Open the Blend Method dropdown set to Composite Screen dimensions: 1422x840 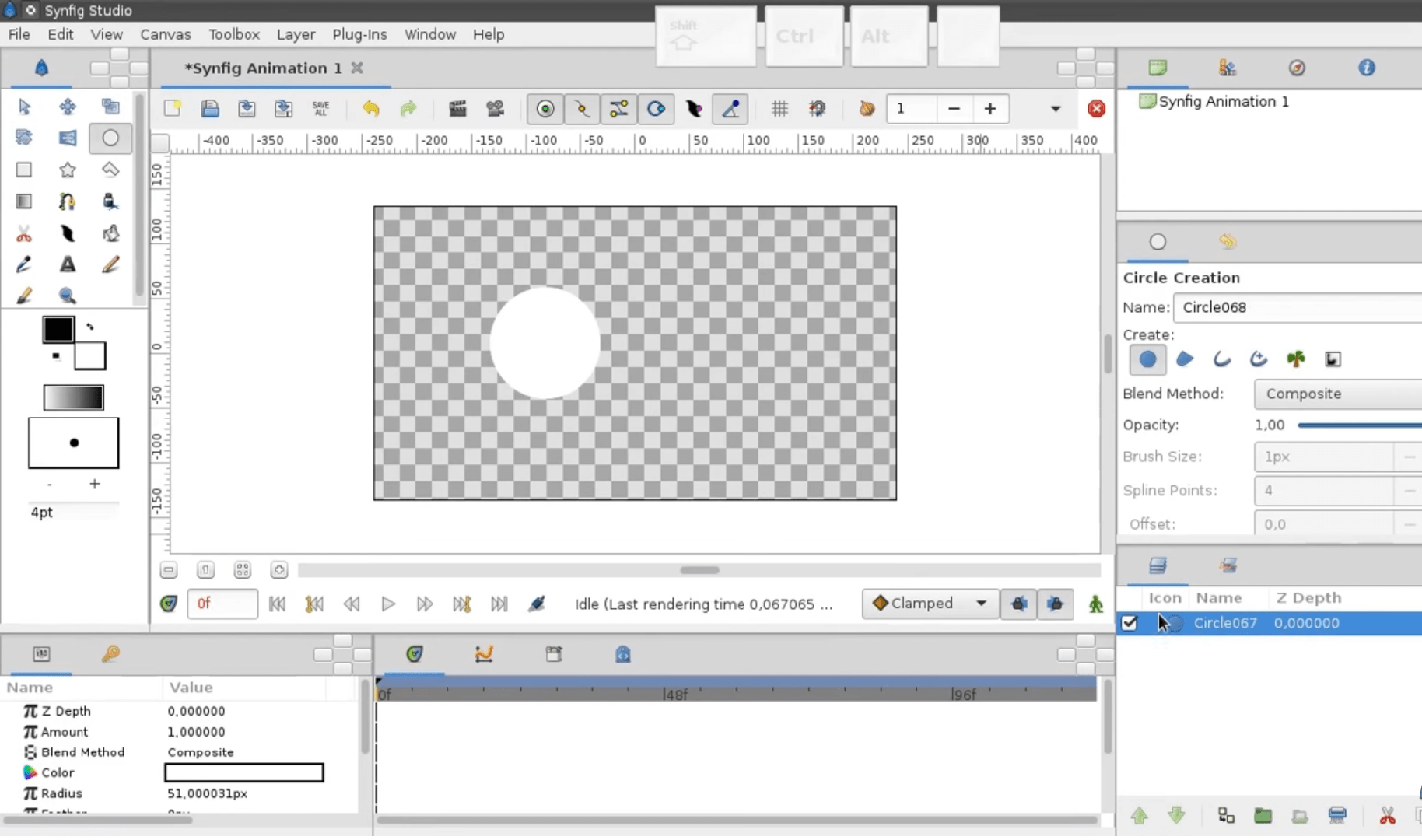click(x=1337, y=394)
